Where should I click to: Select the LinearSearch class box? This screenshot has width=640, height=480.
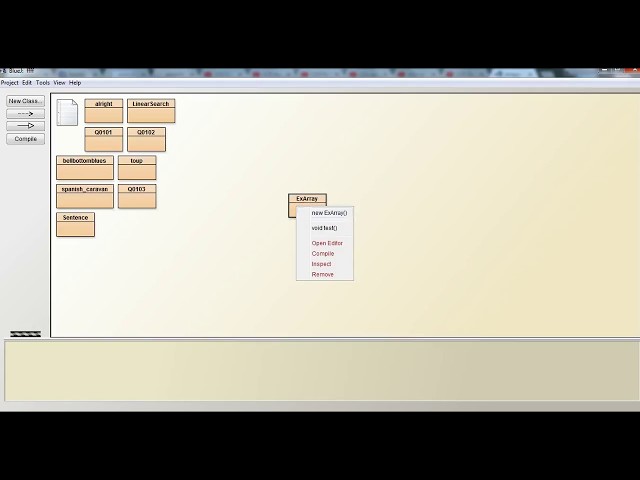[x=151, y=111]
